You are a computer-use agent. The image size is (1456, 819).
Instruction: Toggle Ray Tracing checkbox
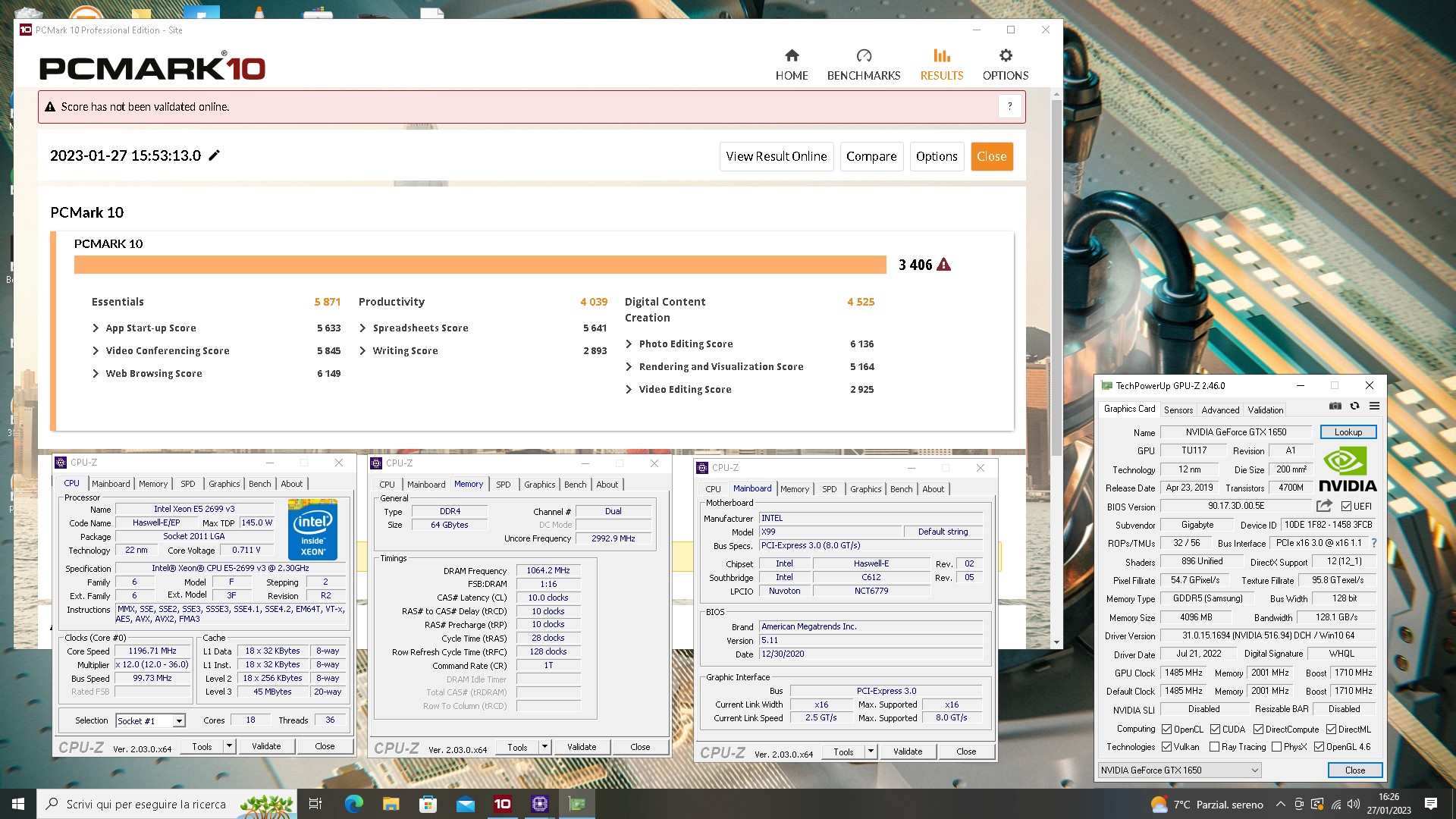[x=1215, y=747]
